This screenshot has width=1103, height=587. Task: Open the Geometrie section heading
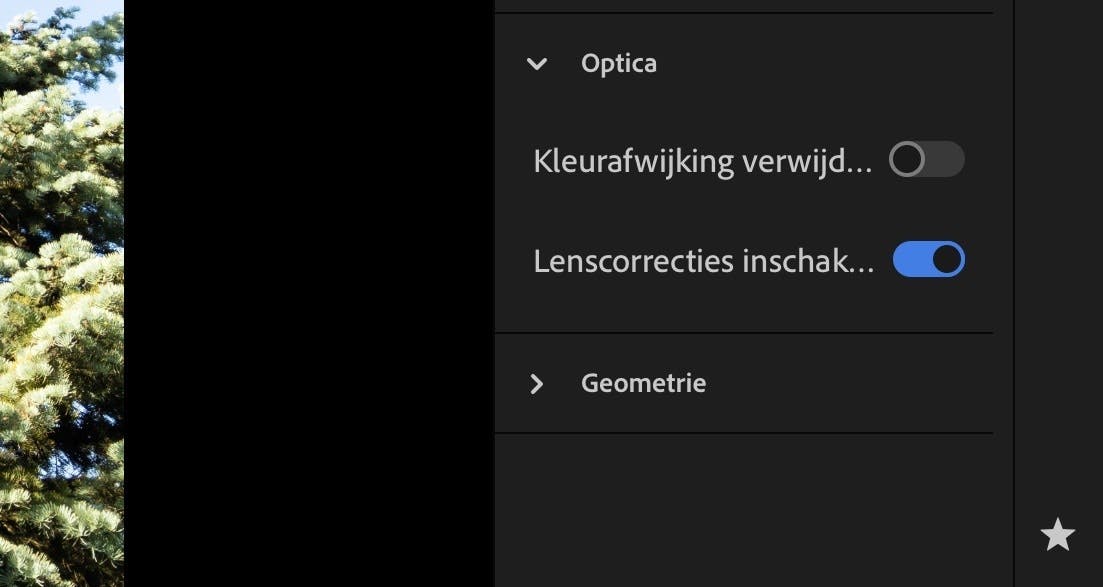click(x=643, y=383)
